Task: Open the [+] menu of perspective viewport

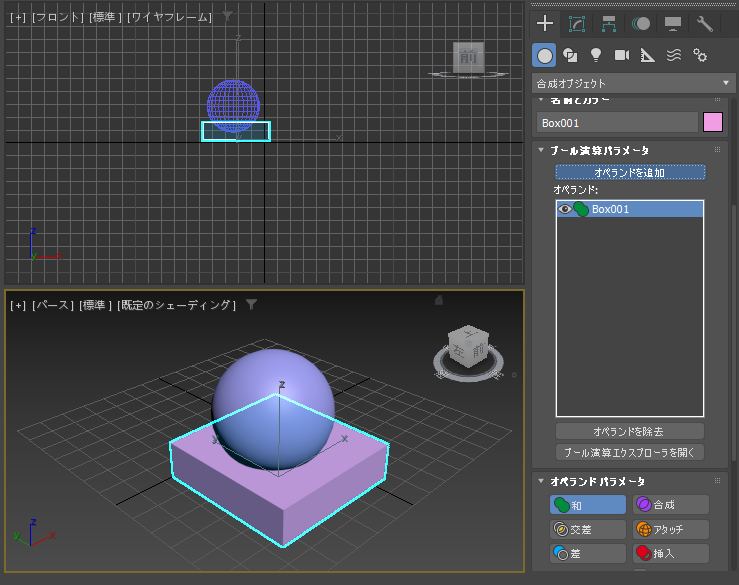Action: click(18, 305)
